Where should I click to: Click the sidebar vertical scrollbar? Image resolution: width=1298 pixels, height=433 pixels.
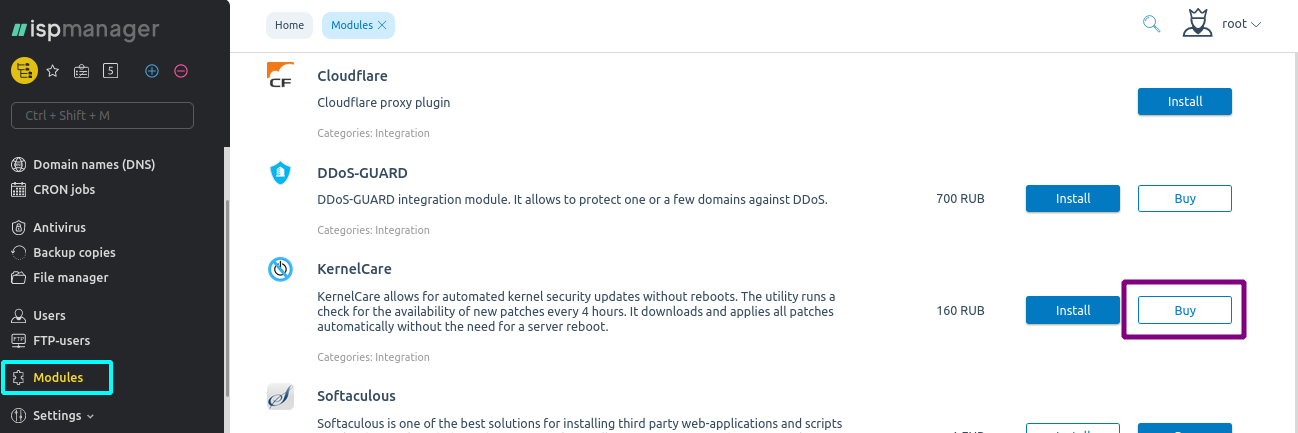click(x=227, y=300)
